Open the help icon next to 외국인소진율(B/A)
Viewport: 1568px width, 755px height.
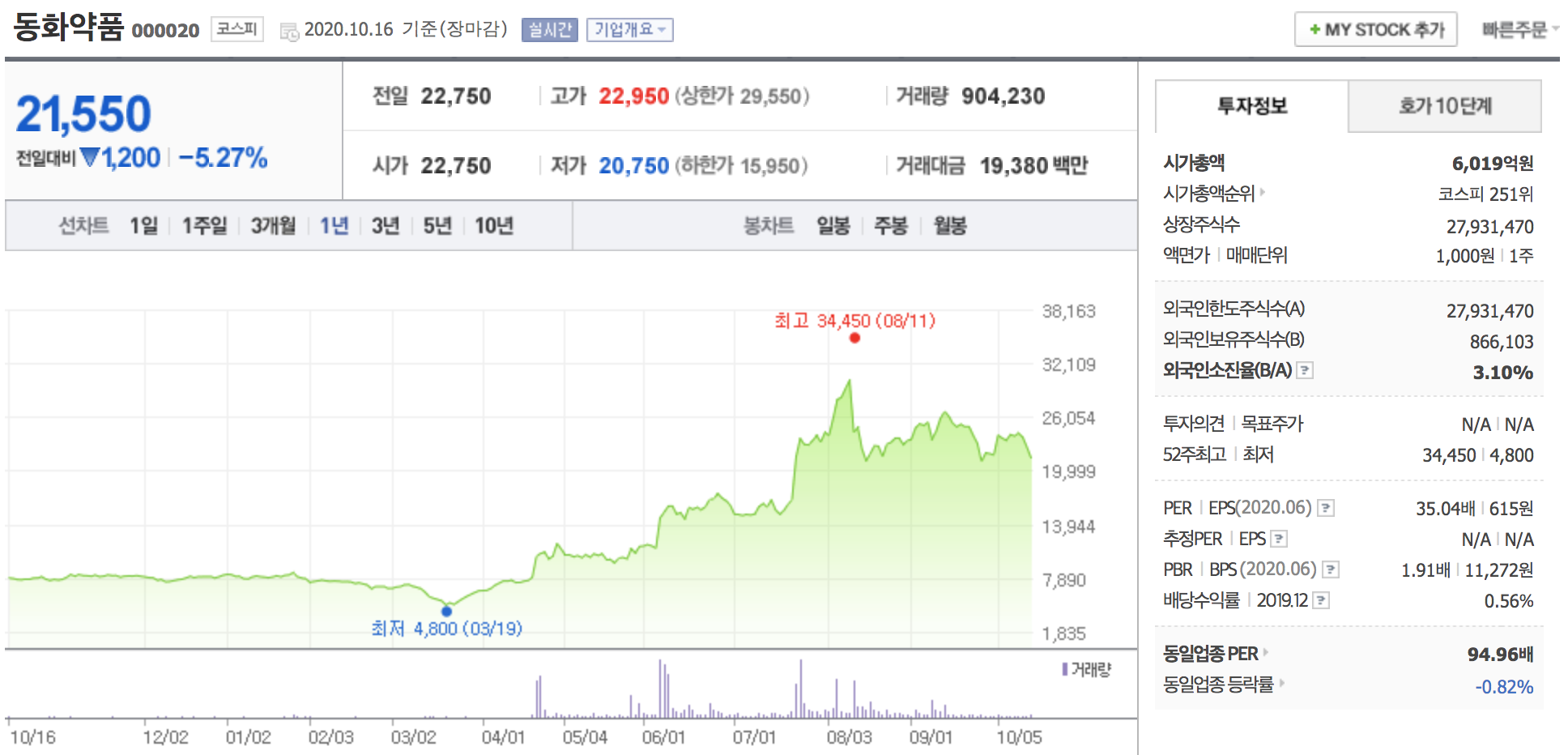pos(1305,370)
